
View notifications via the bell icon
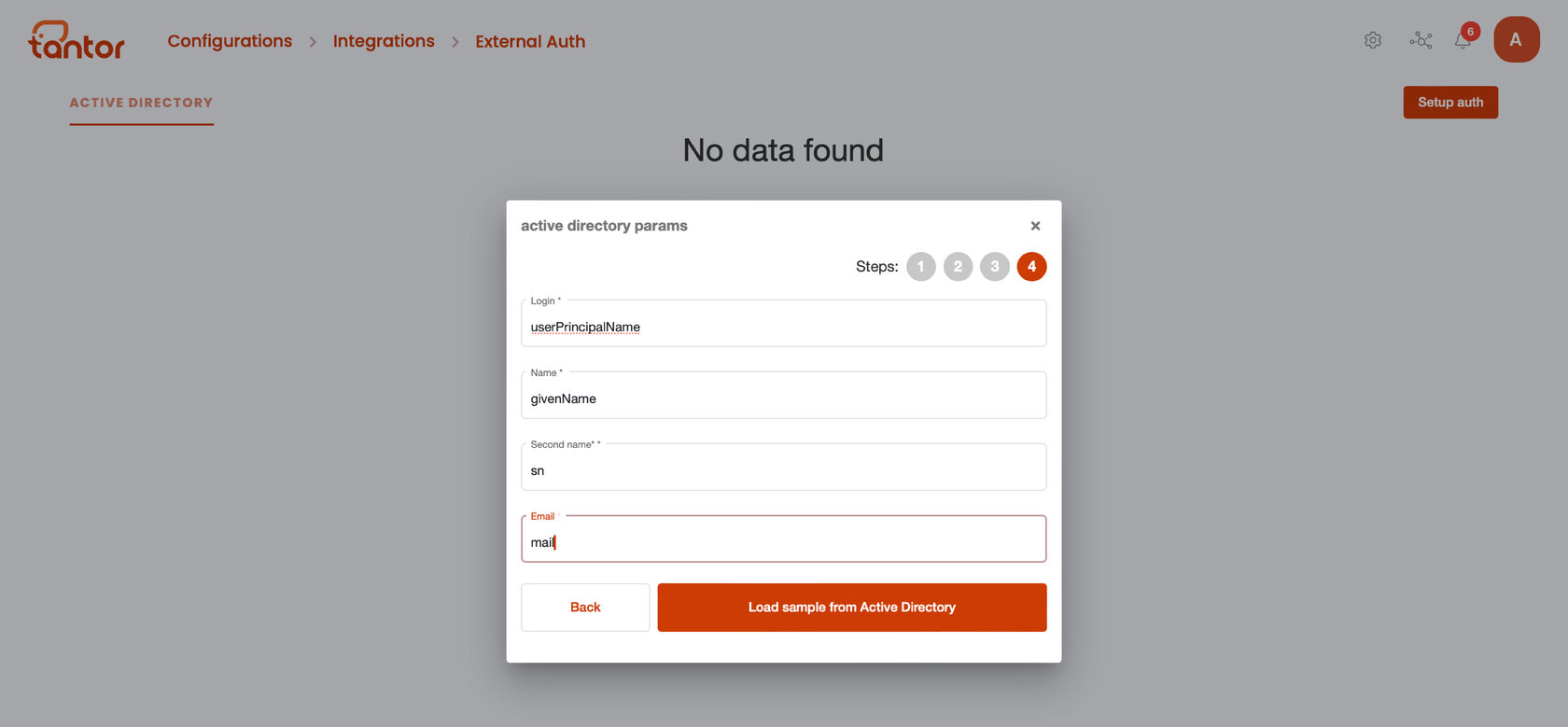[1463, 40]
